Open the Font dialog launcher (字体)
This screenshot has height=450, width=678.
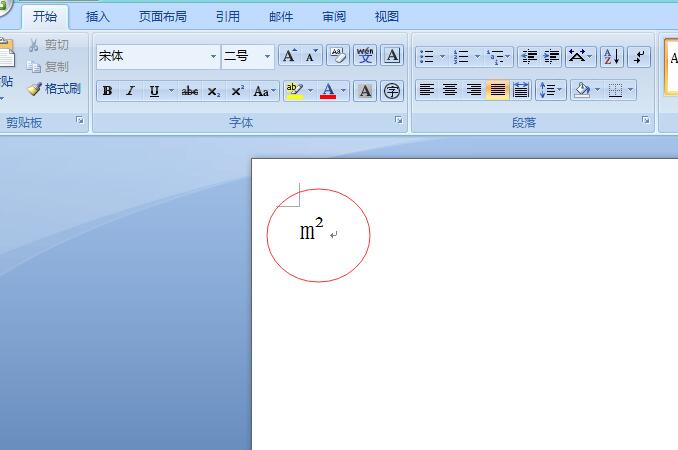399,120
